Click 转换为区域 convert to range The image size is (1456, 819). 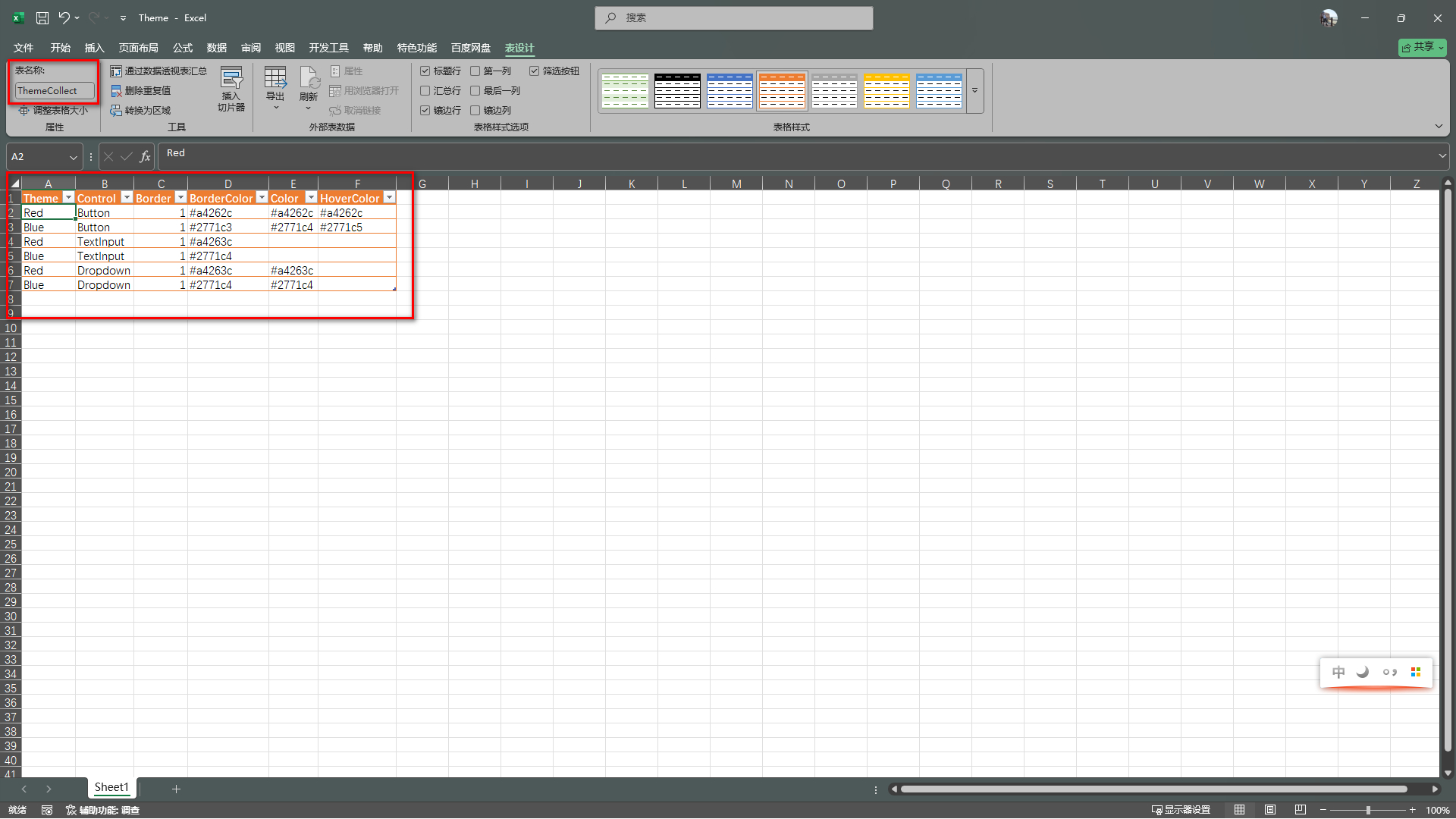coord(147,111)
